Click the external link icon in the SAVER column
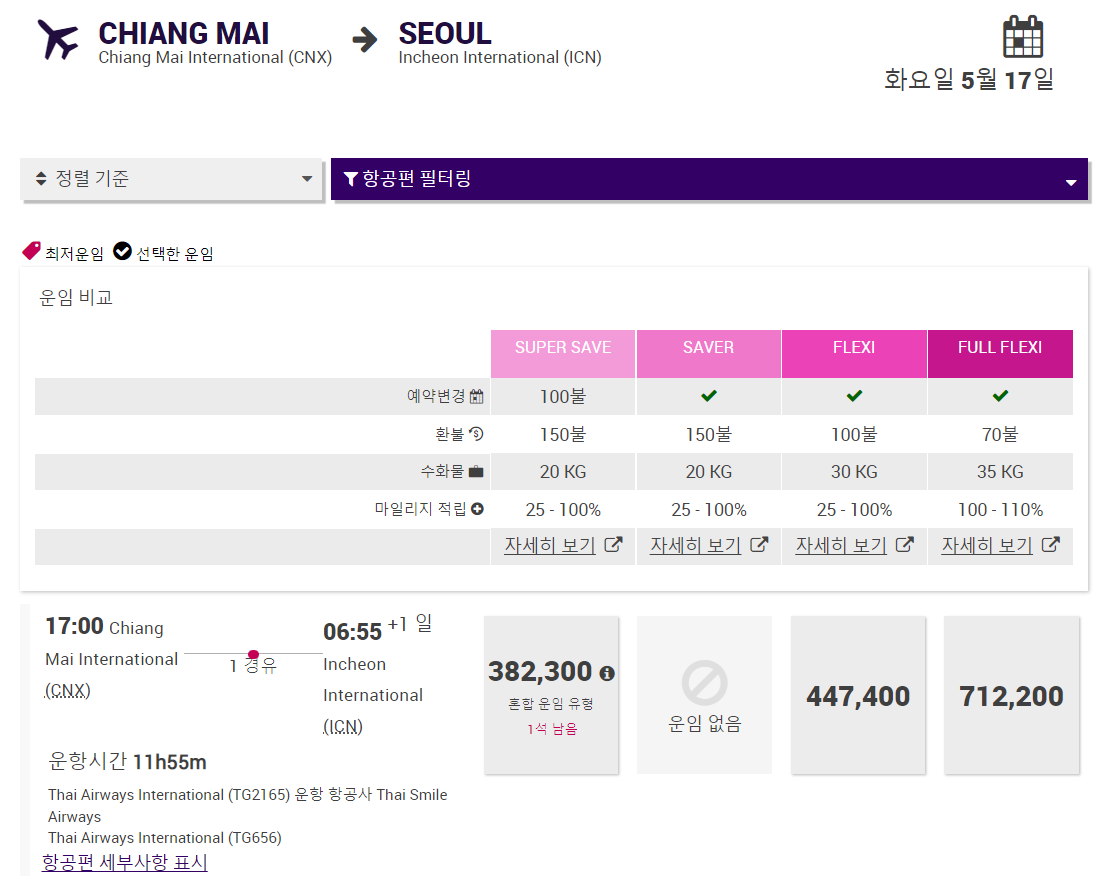The width and height of the screenshot is (1096, 876). pos(759,545)
